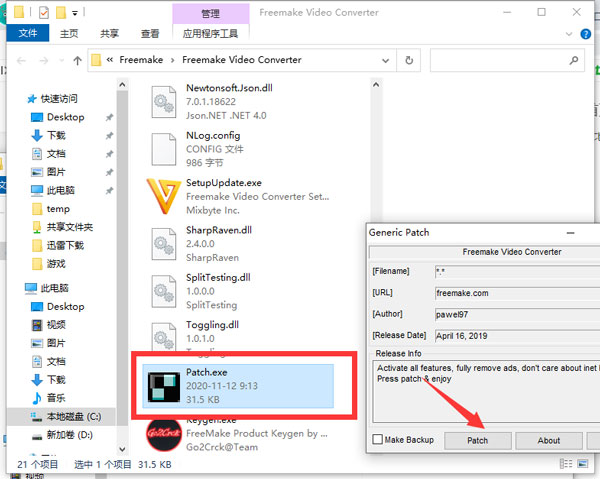Click sidebar scrollbar up arrow
The width and height of the screenshot is (600, 479).
122,84
